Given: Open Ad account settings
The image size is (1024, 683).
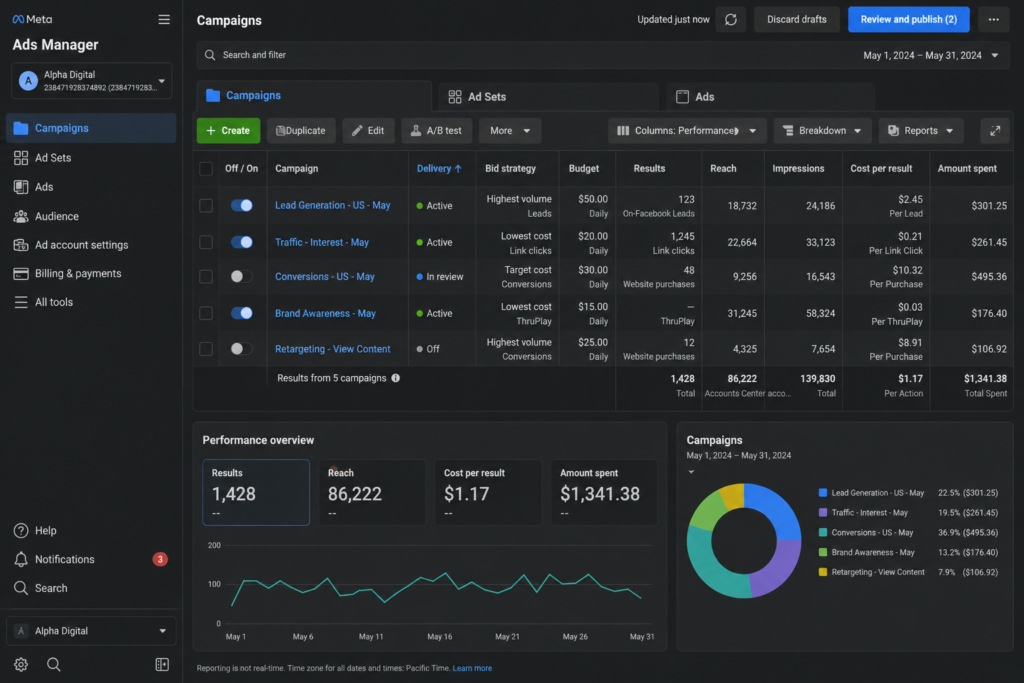Looking at the screenshot, I should [71, 245].
